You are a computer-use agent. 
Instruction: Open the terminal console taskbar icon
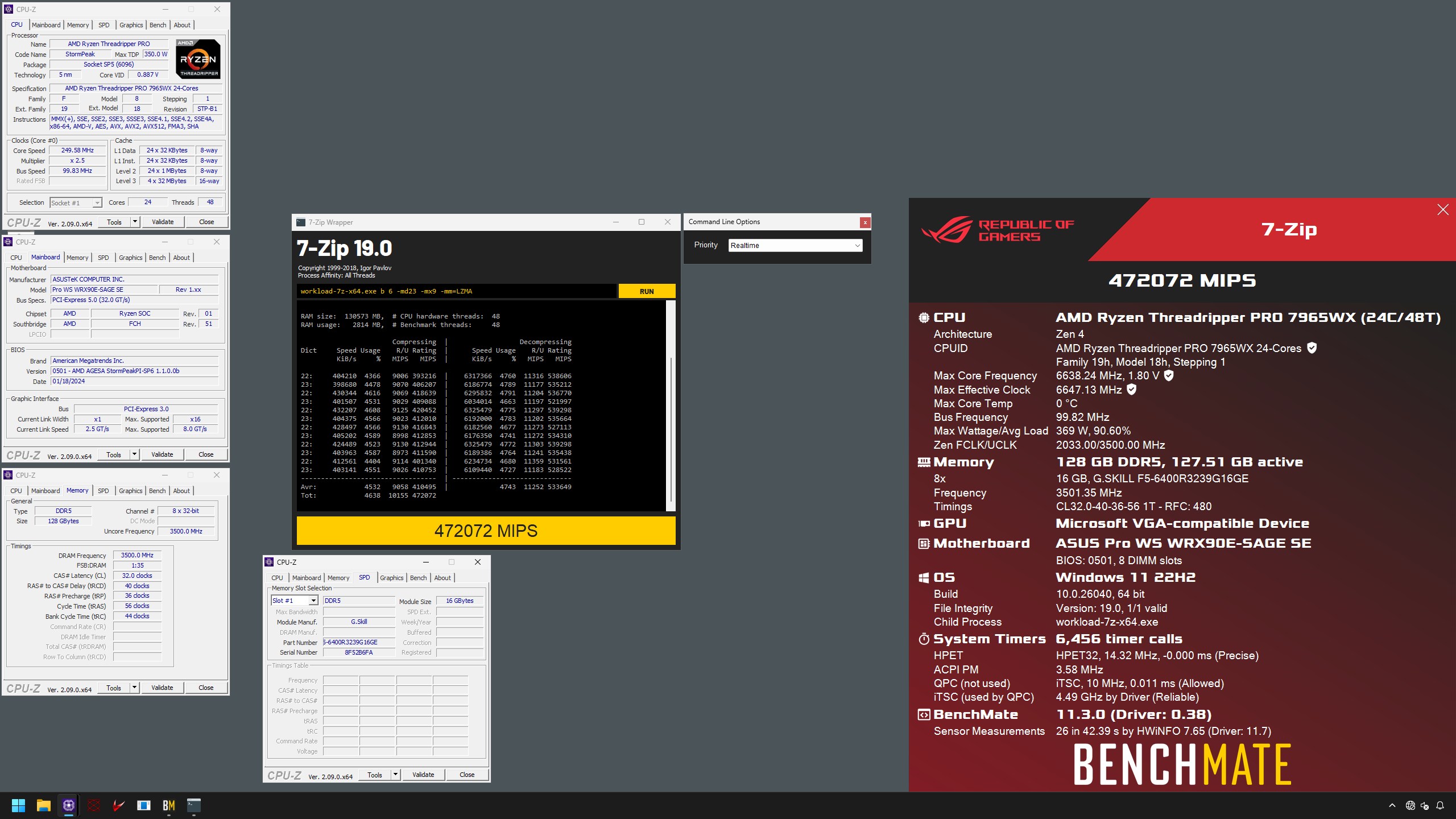click(x=194, y=805)
